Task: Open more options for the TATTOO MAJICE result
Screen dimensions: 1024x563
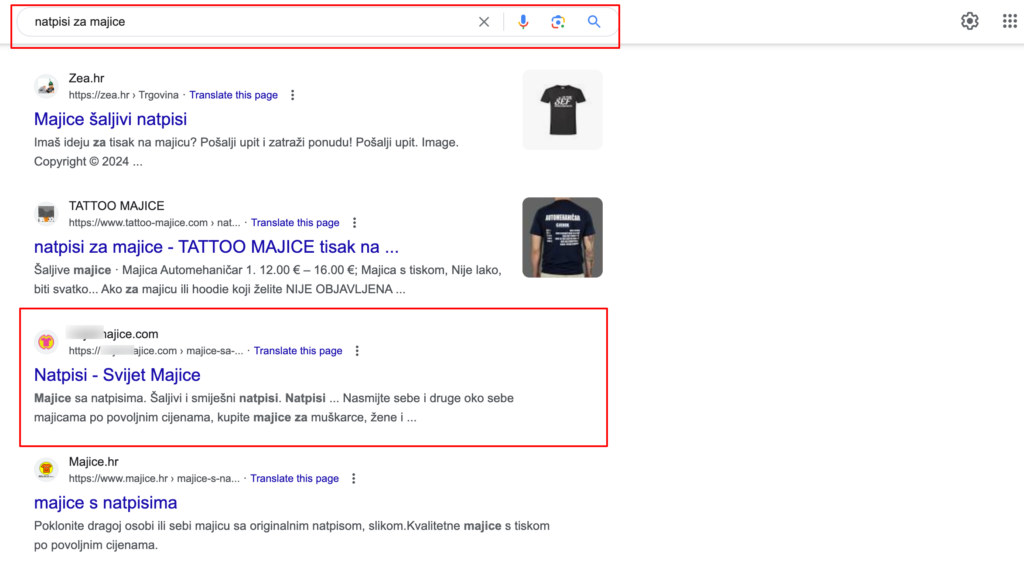Action: coord(354,223)
